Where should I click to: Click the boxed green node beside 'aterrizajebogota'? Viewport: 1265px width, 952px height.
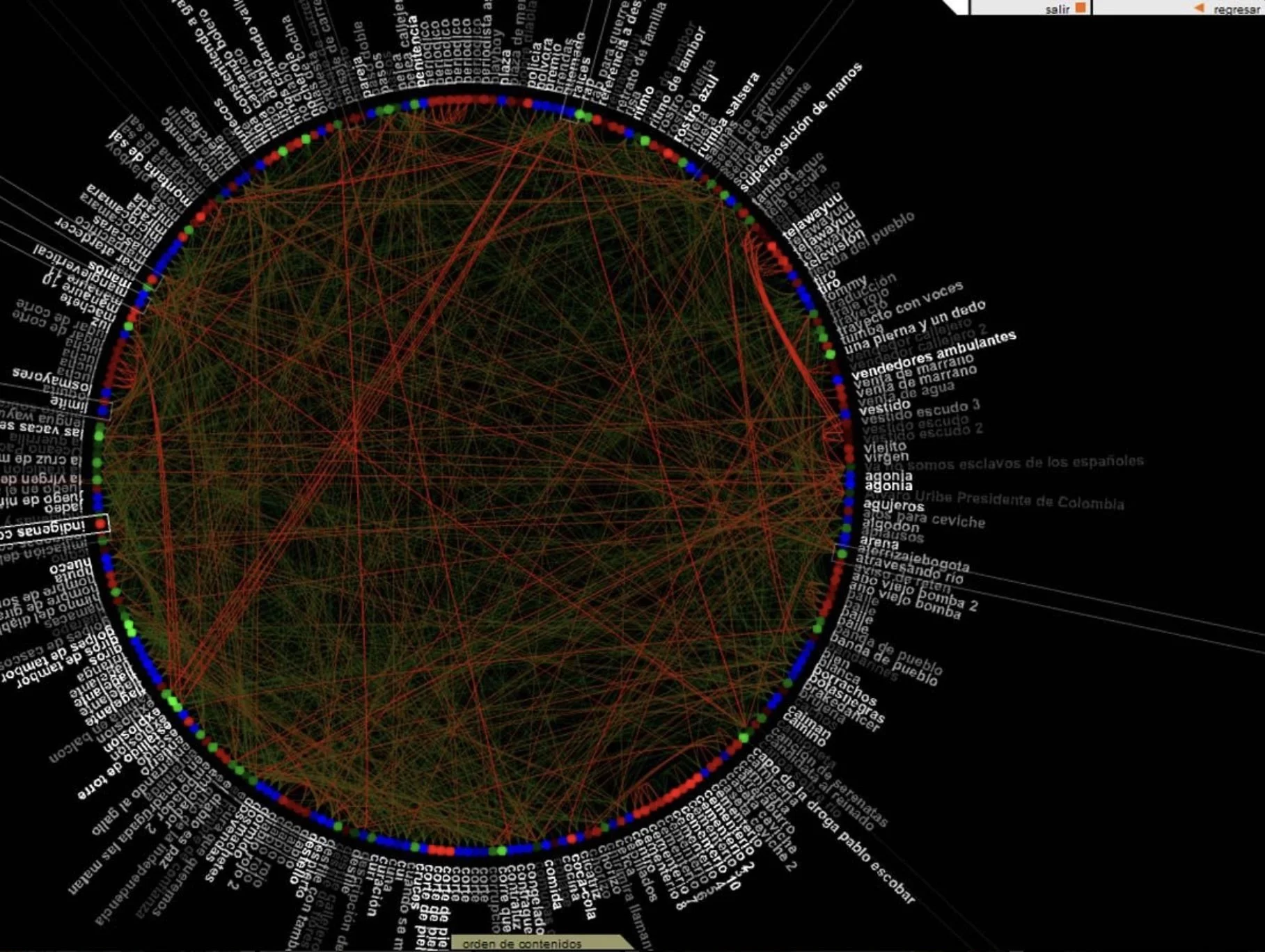842,554
